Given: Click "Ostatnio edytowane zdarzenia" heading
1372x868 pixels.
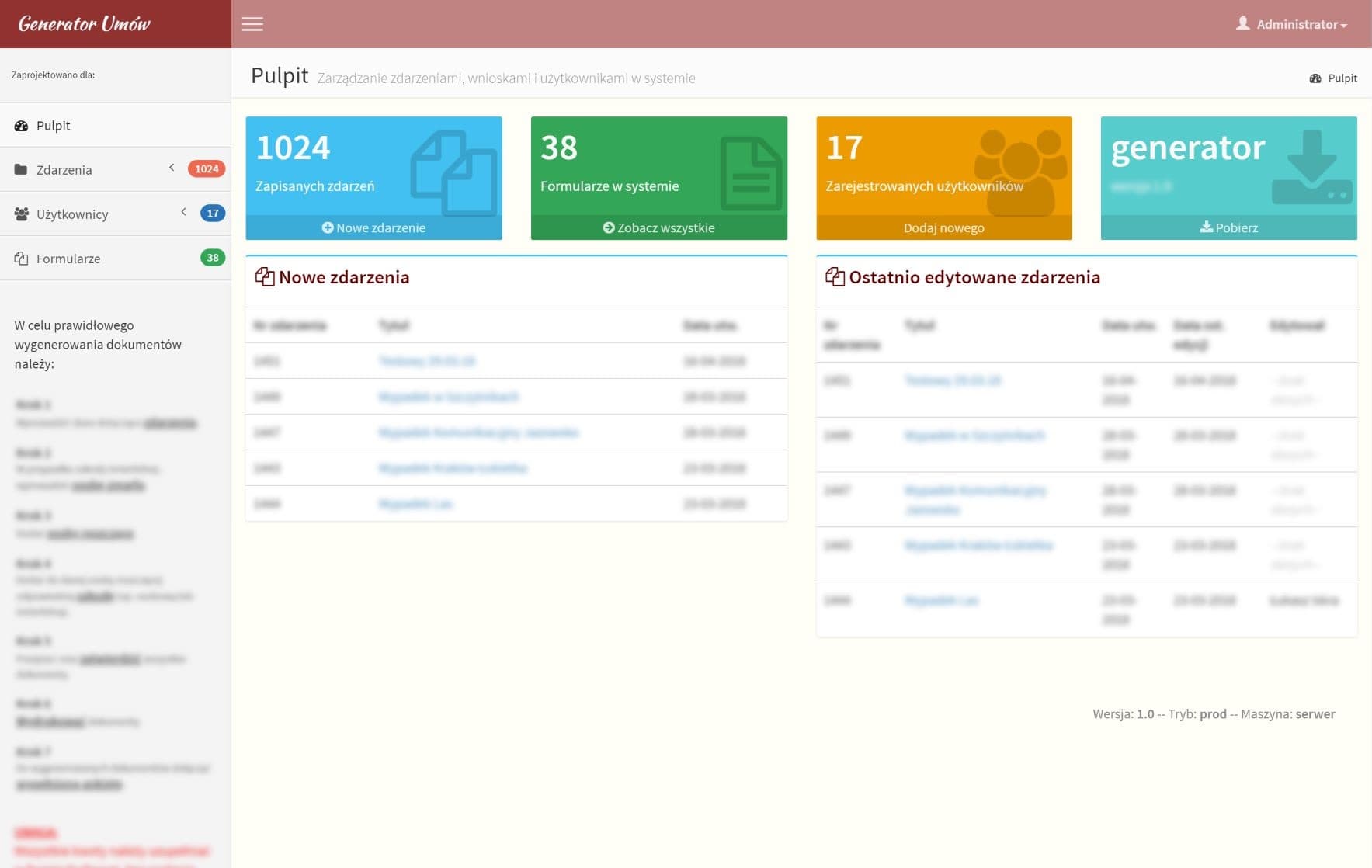Looking at the screenshot, I should coord(974,277).
